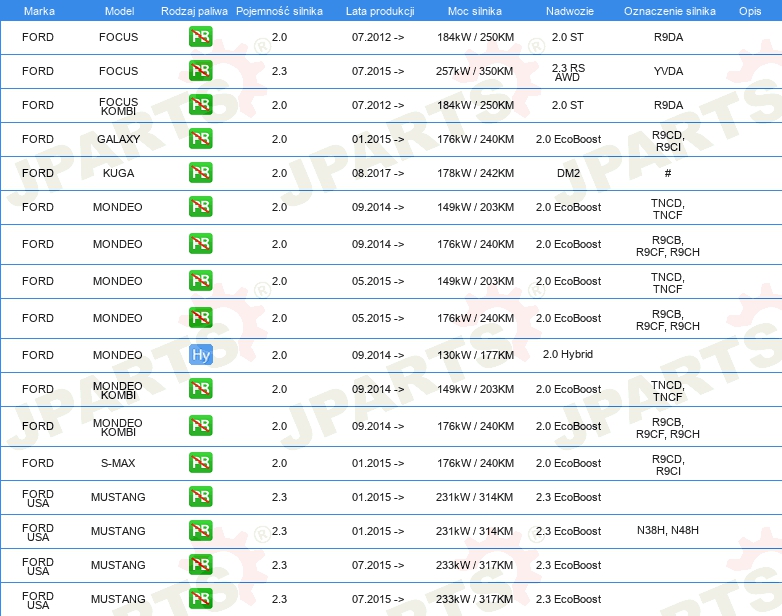Click FORD in the KUGA row
This screenshot has height=616, width=782.
[x=38, y=173]
